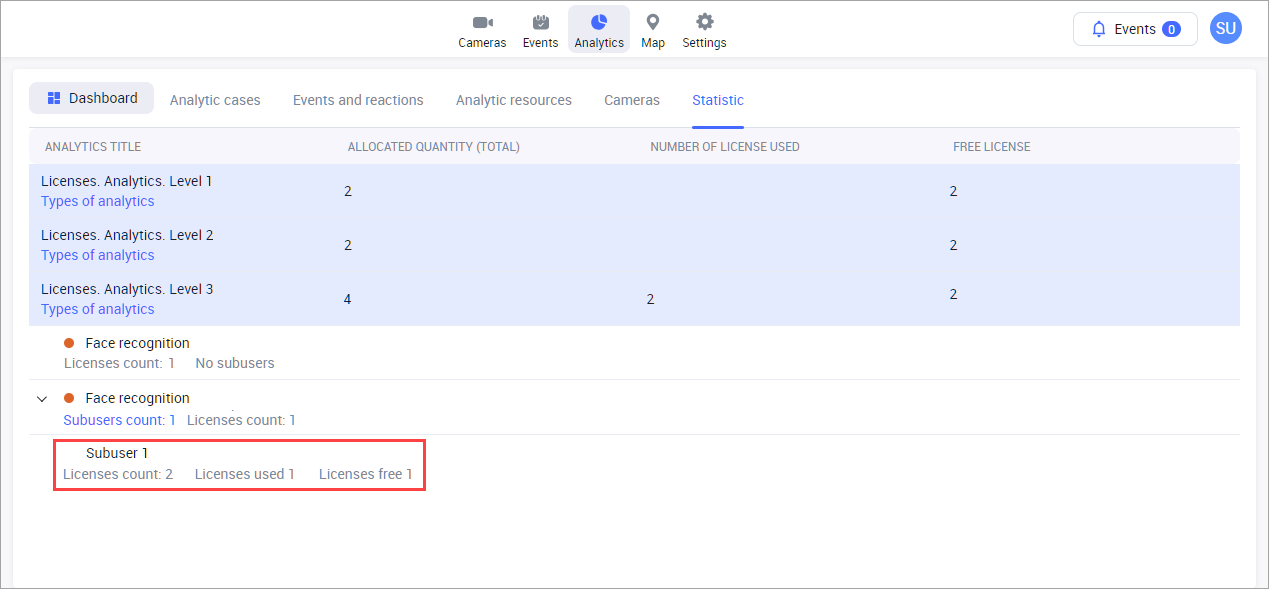The height and width of the screenshot is (589, 1269).
Task: Collapse the second Face recognition row chevron
Action: click(x=42, y=399)
